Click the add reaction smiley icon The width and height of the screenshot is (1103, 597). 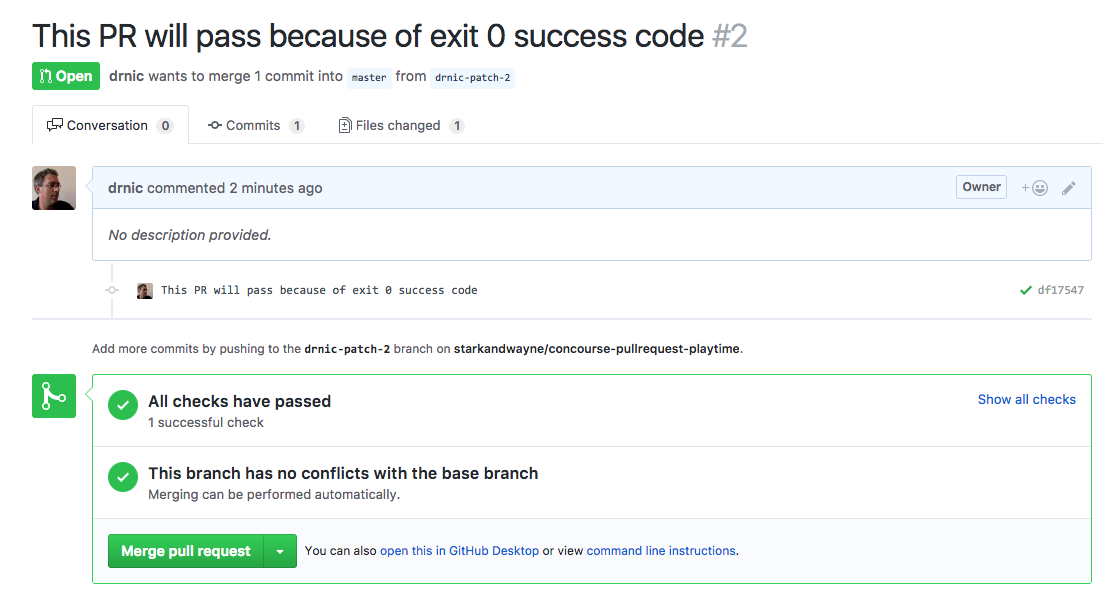click(x=1035, y=188)
